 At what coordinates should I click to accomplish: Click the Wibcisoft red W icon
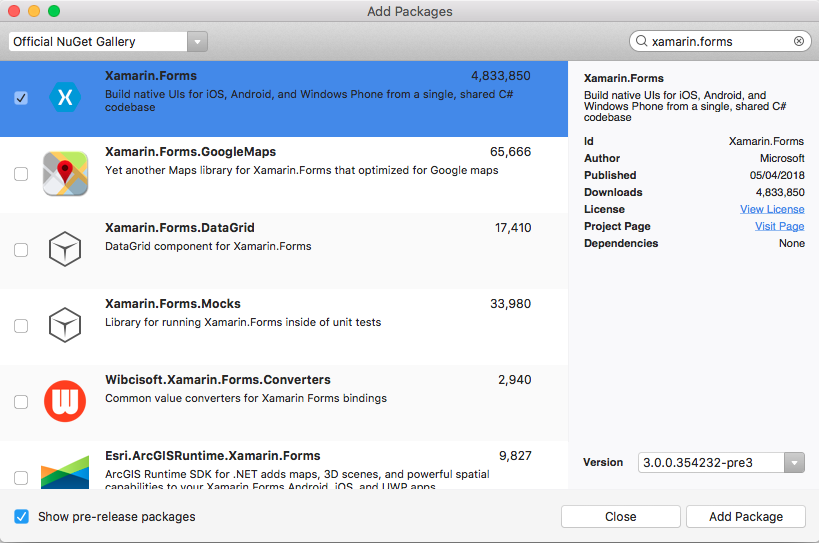tap(65, 401)
